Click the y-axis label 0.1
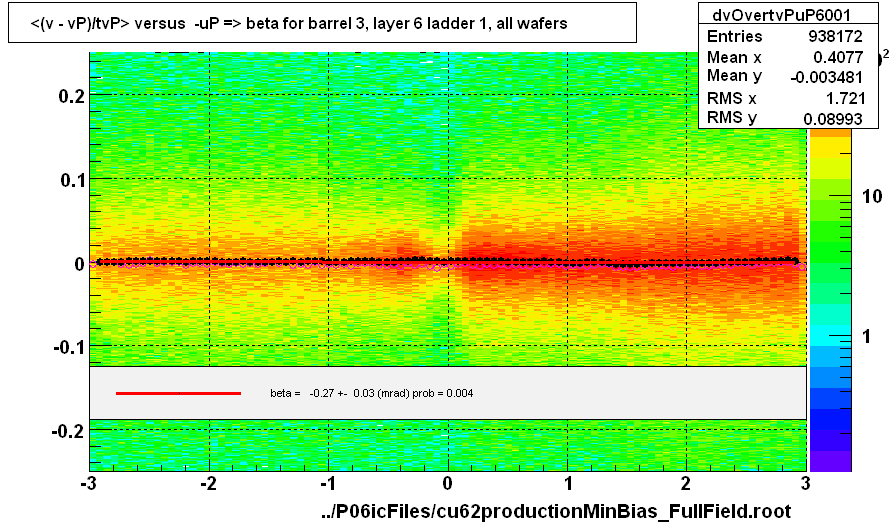This screenshot has width=896, height=524. (x=73, y=180)
